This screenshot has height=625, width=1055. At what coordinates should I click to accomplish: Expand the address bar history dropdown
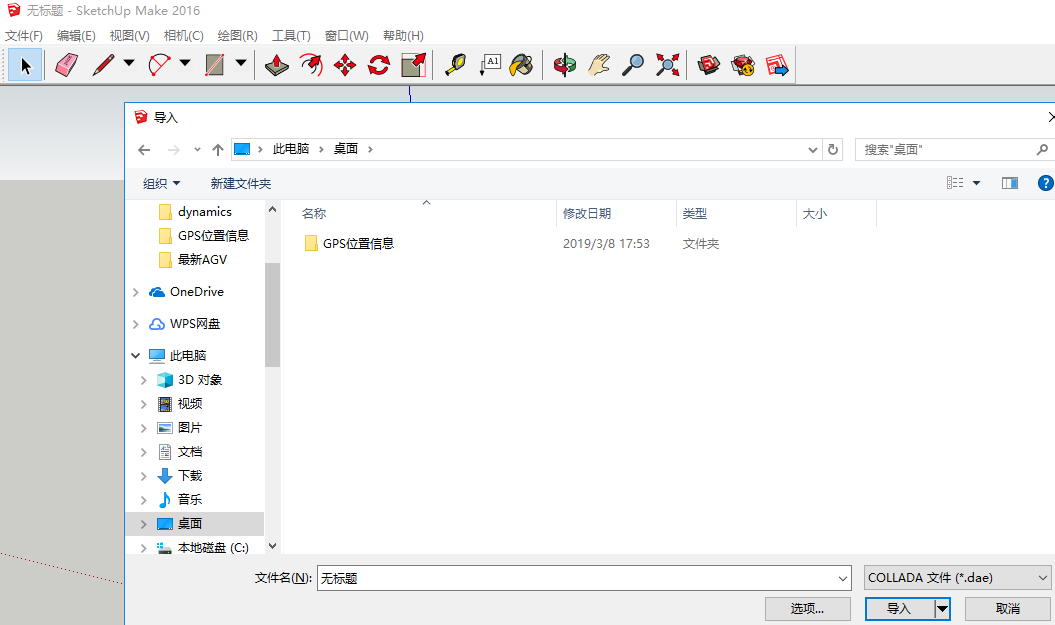[x=813, y=149]
